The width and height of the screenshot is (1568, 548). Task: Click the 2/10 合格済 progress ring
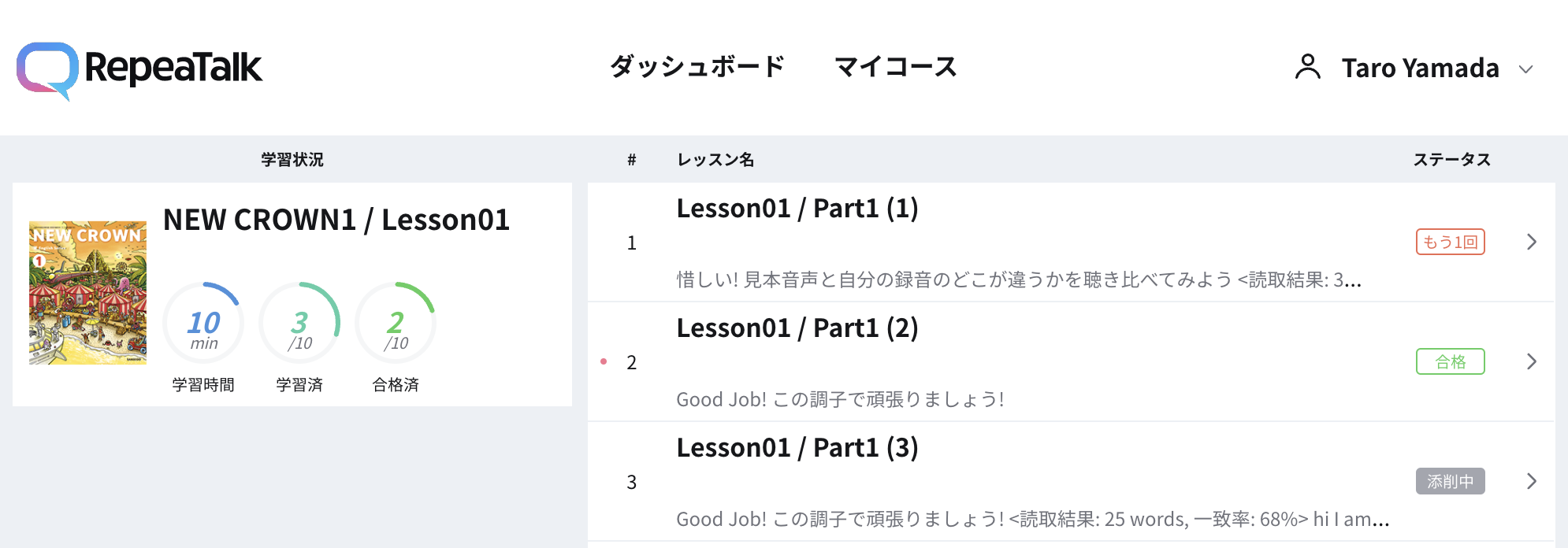(x=396, y=323)
